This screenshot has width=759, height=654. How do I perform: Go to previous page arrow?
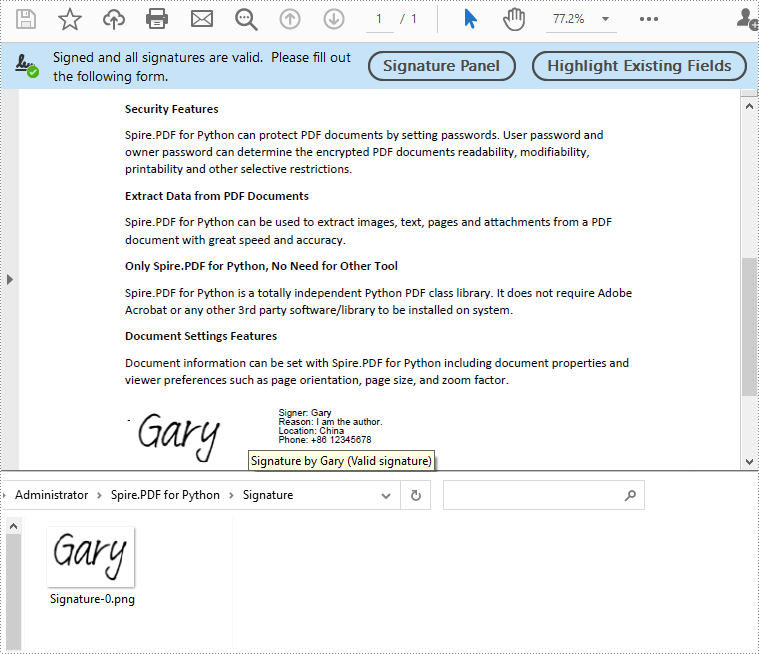click(x=290, y=19)
